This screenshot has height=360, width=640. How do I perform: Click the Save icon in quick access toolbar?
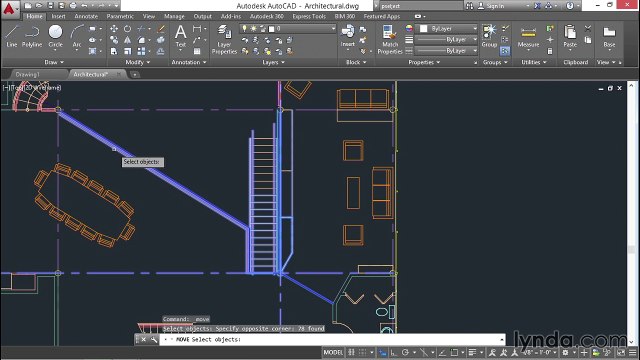(x=50, y=6)
